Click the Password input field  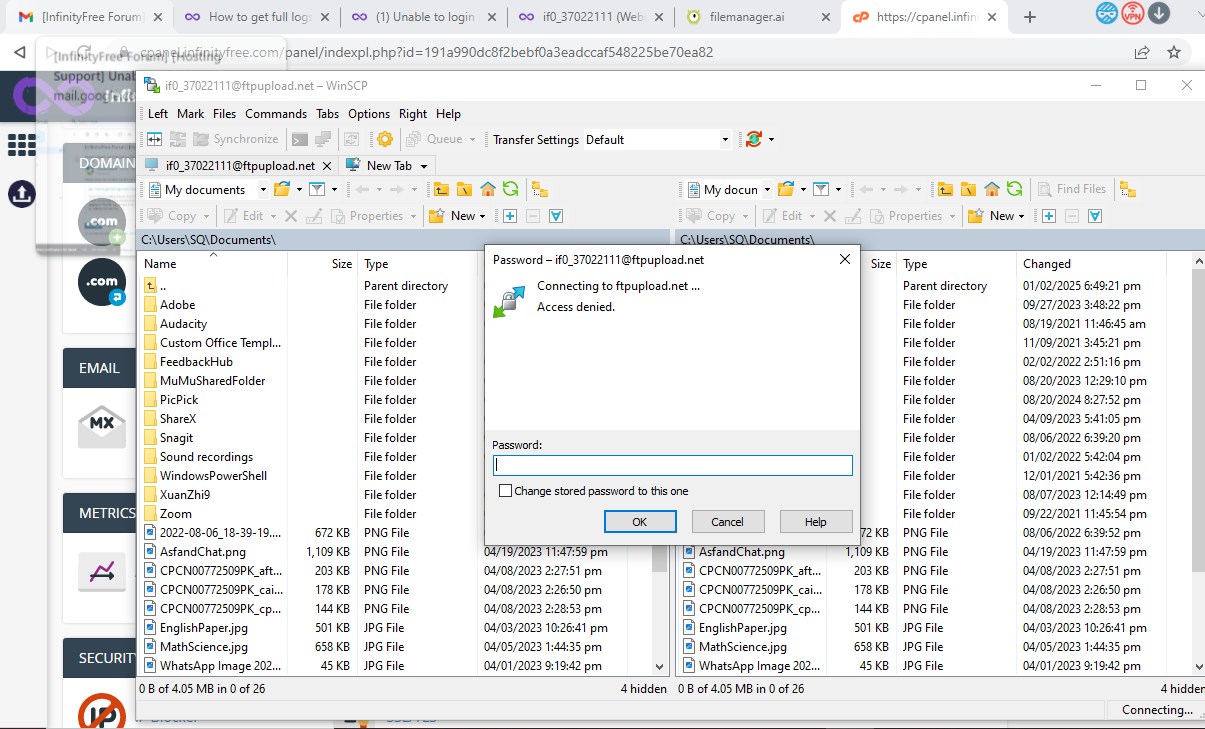tap(673, 465)
